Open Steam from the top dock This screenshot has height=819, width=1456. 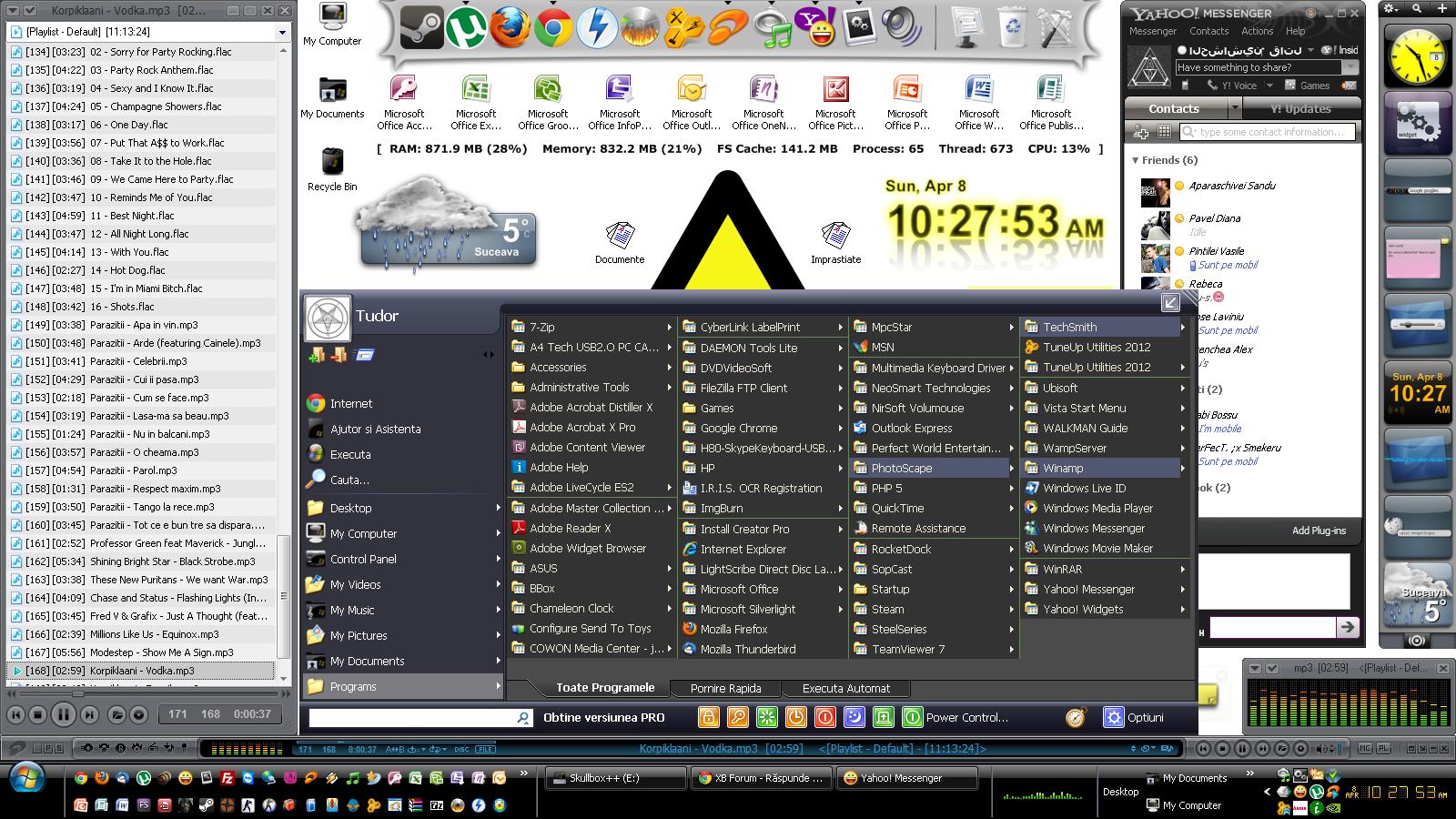click(421, 27)
